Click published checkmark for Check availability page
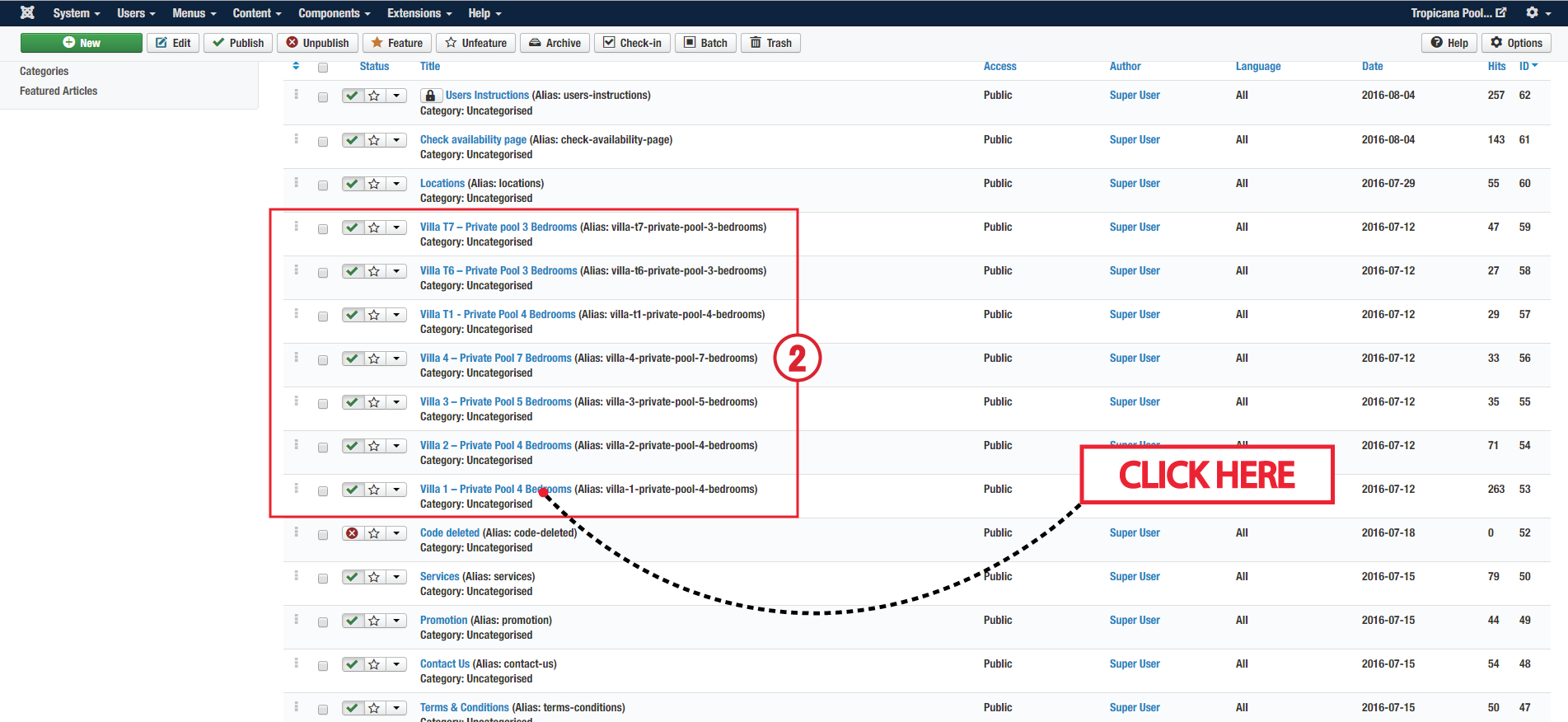The height and width of the screenshot is (722, 1568). coord(353,140)
